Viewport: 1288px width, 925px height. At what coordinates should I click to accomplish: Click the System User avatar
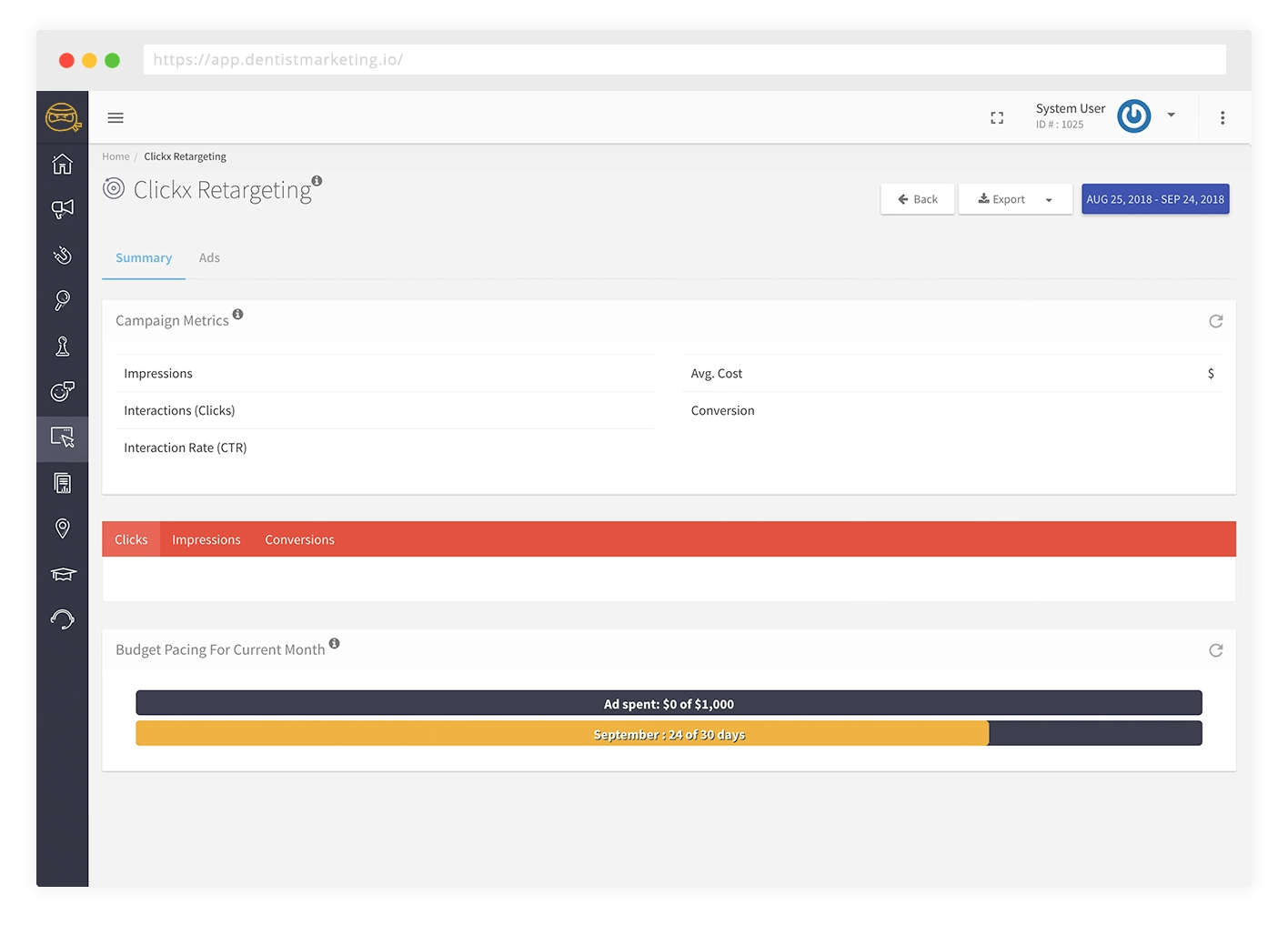pyautogui.click(x=1134, y=116)
